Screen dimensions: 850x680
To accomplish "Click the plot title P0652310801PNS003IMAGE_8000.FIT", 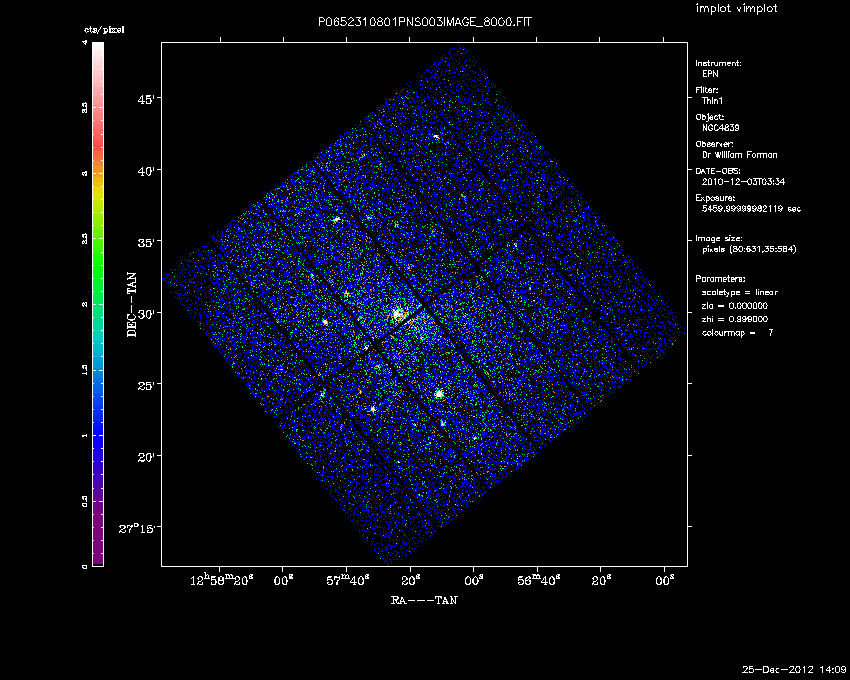I will click(424, 21).
